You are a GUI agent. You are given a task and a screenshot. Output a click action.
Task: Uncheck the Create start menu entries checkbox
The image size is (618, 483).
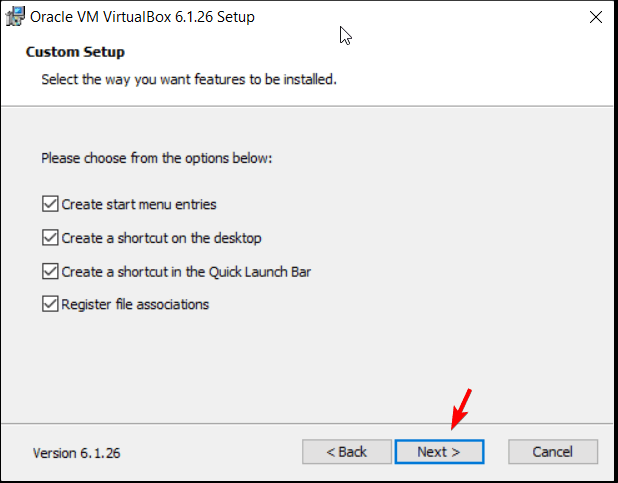click(x=50, y=204)
